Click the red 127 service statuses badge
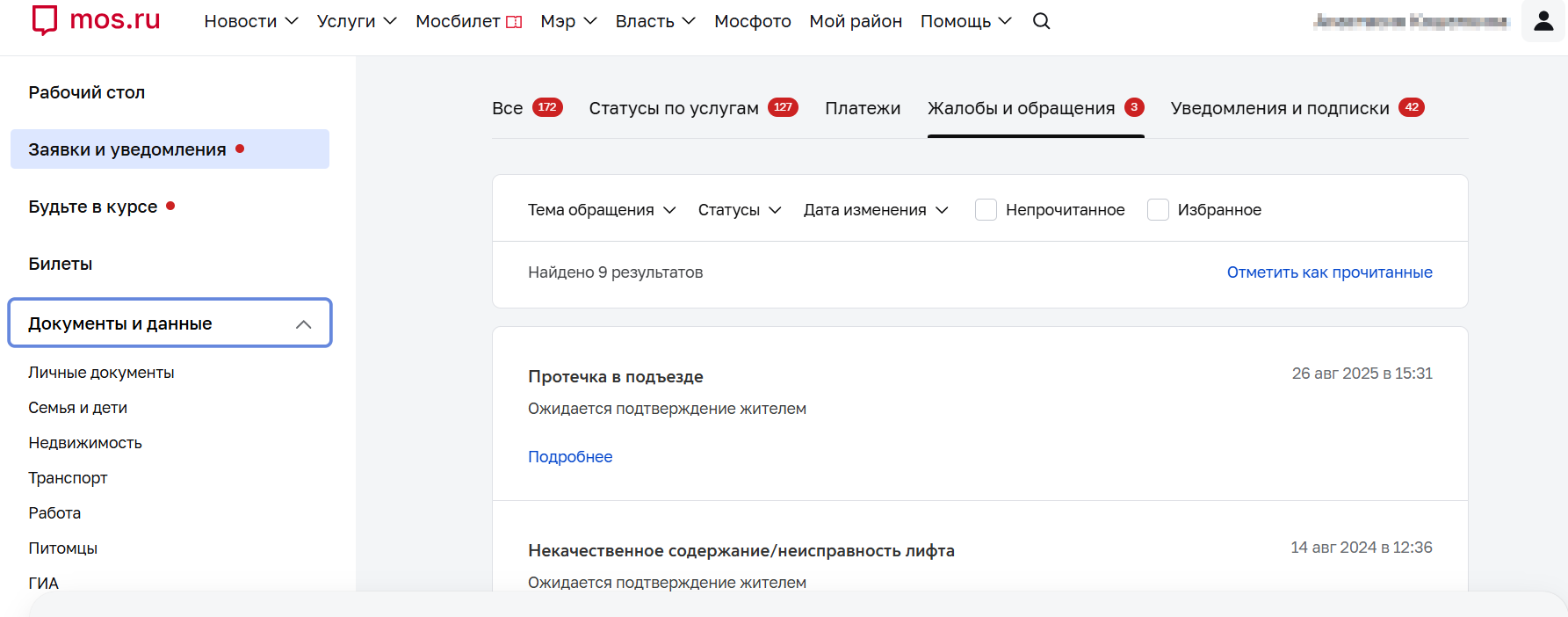The height and width of the screenshot is (617, 1568). click(x=782, y=107)
